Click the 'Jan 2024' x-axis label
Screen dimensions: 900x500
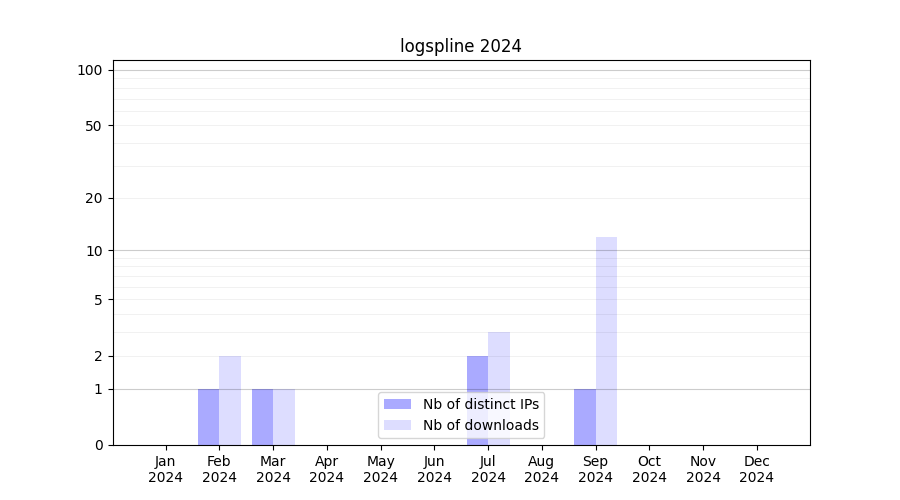coord(166,469)
